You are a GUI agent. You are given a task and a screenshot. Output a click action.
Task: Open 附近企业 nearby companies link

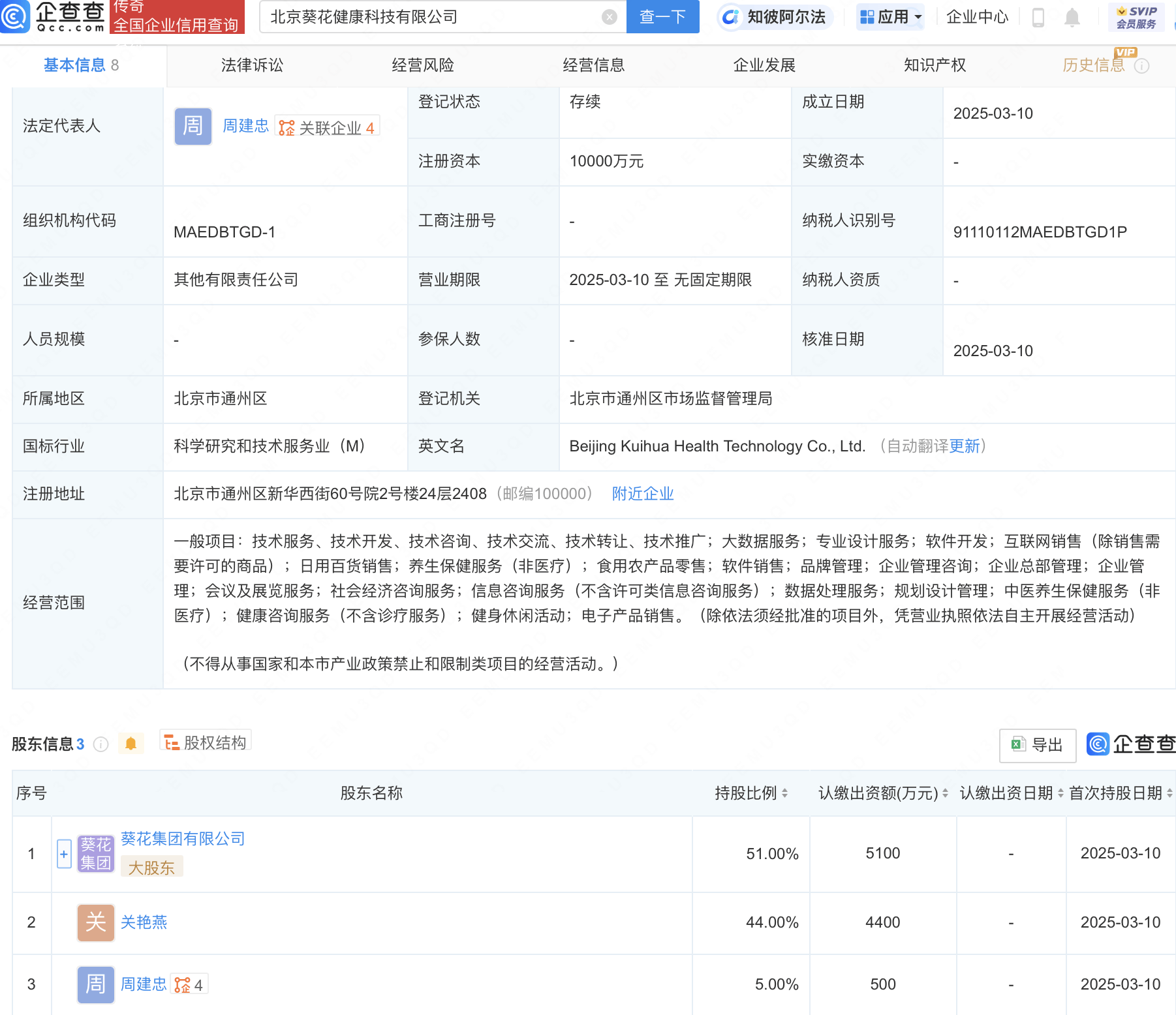point(643,494)
